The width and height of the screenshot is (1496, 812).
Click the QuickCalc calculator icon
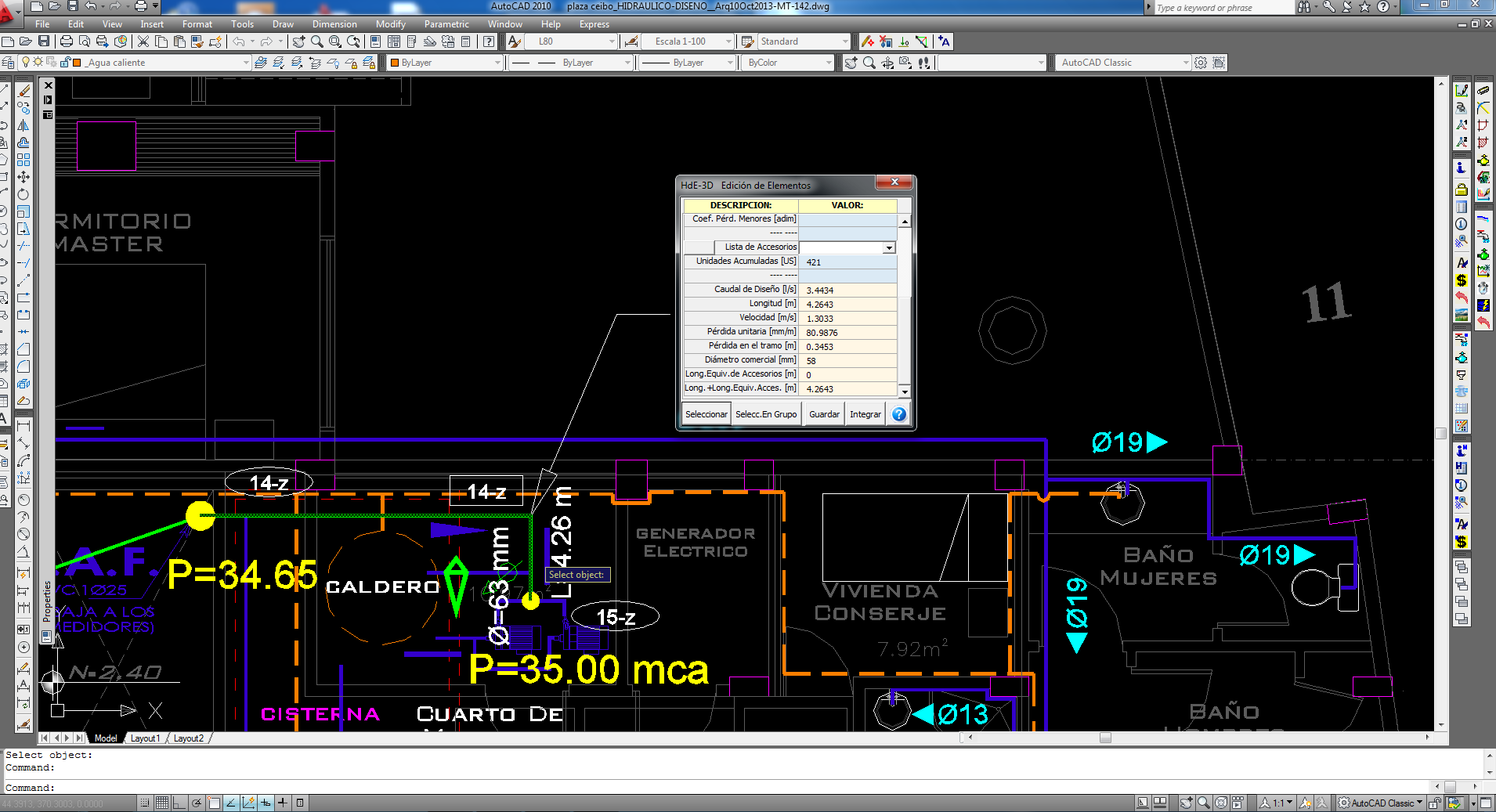click(466, 42)
